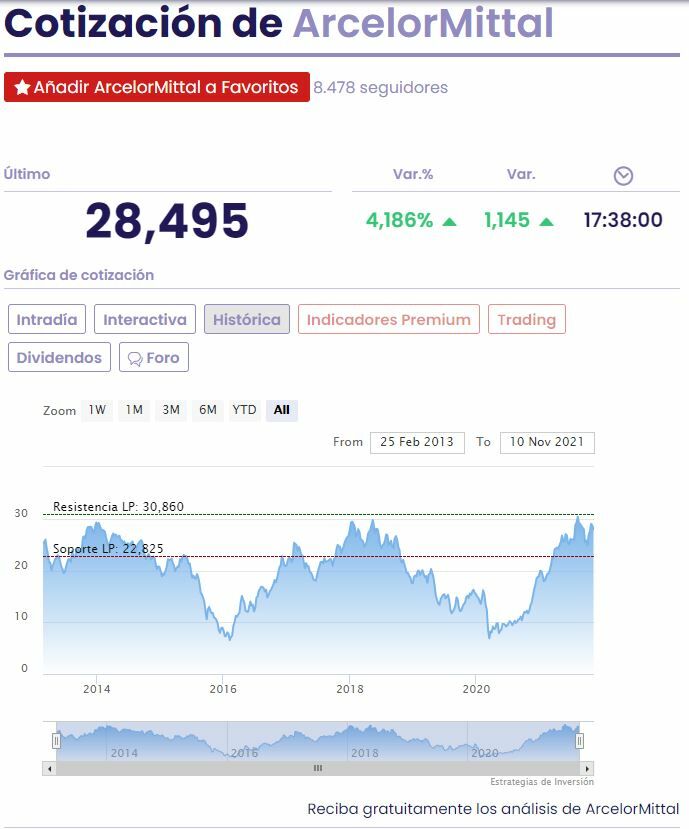Click the From date field 25 Feb 2013

417,443
